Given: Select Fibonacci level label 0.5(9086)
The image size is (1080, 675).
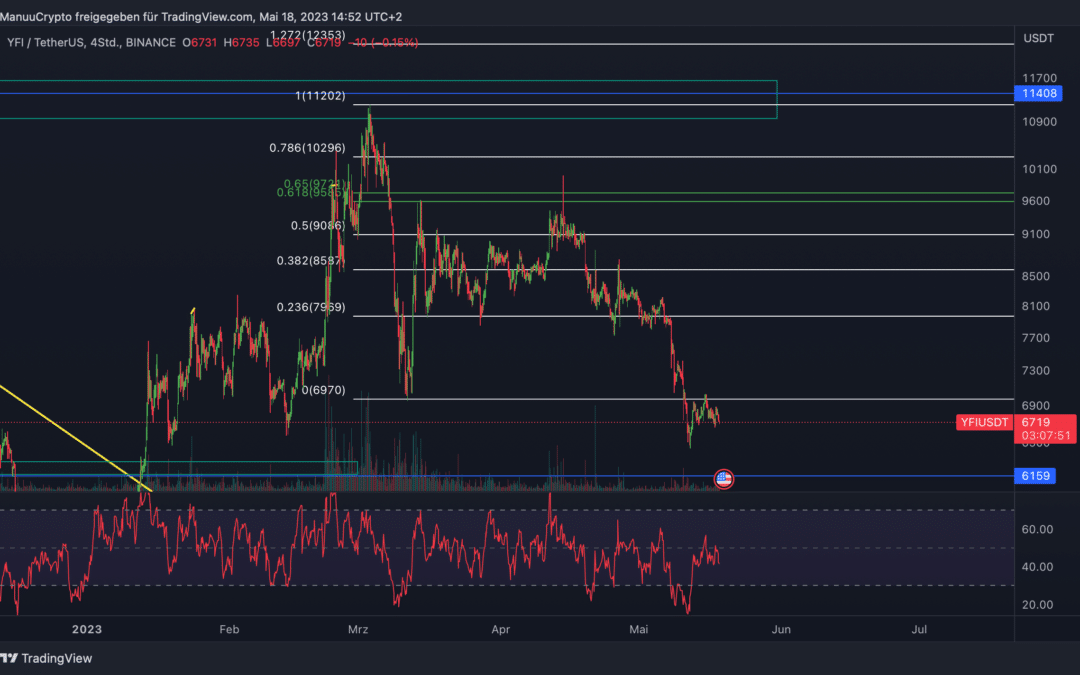Looking at the screenshot, I should coord(318,225).
